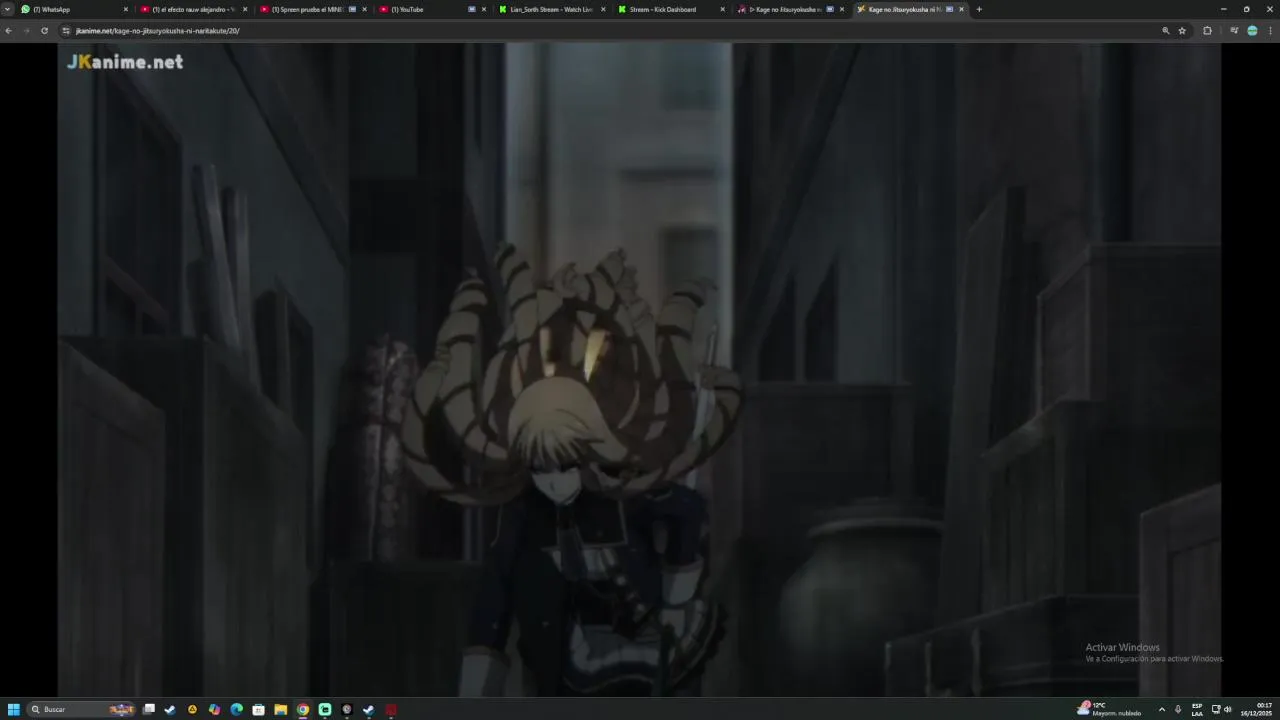Open the clock and date 00:17
1280x720 pixels.
pyautogui.click(x=1256, y=709)
